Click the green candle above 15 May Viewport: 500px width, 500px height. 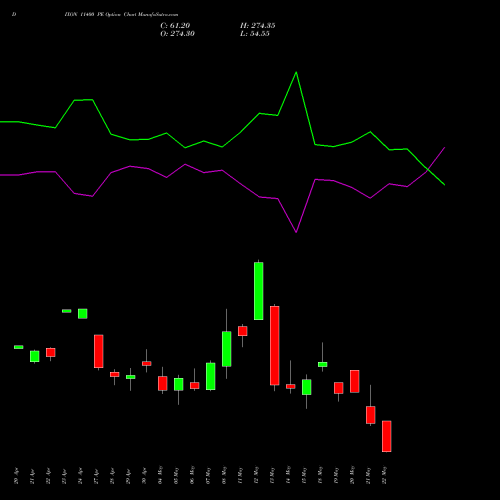point(307,387)
